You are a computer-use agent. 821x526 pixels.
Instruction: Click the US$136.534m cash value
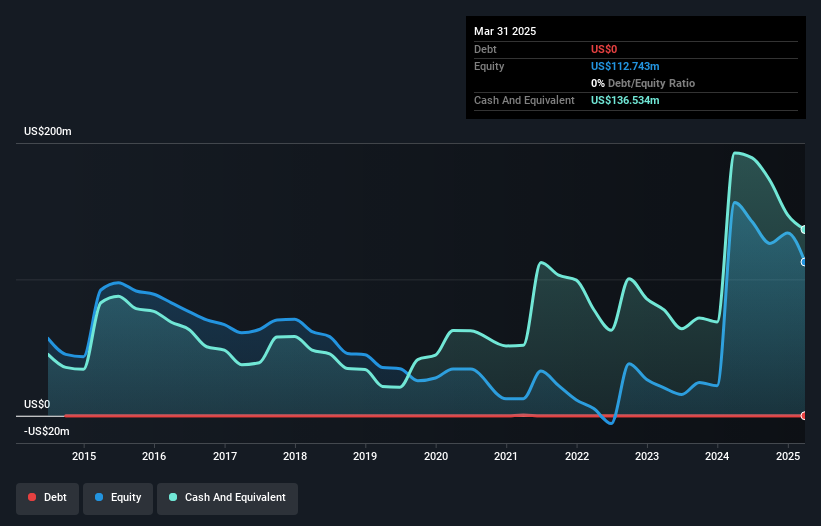pyautogui.click(x=625, y=100)
